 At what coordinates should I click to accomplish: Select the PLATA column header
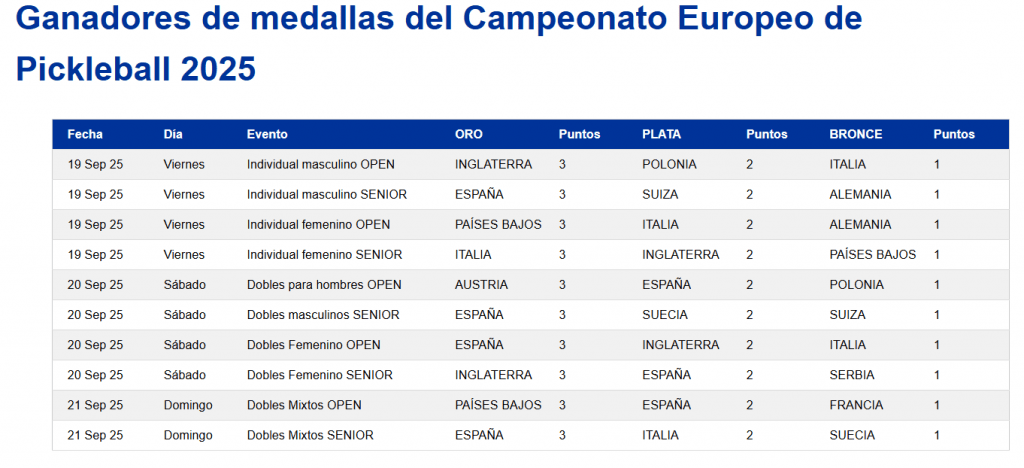[x=662, y=134]
